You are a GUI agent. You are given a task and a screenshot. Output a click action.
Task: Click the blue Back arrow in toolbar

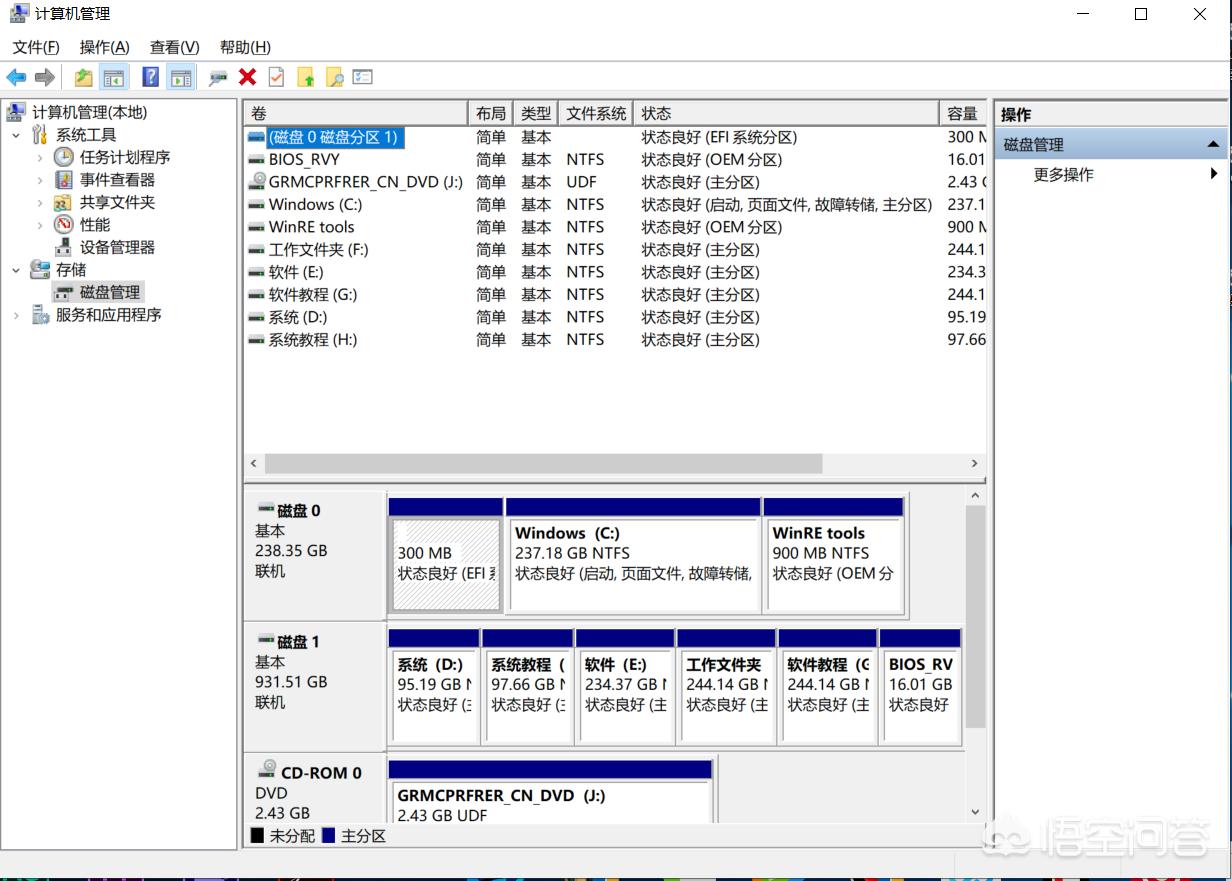(x=16, y=77)
